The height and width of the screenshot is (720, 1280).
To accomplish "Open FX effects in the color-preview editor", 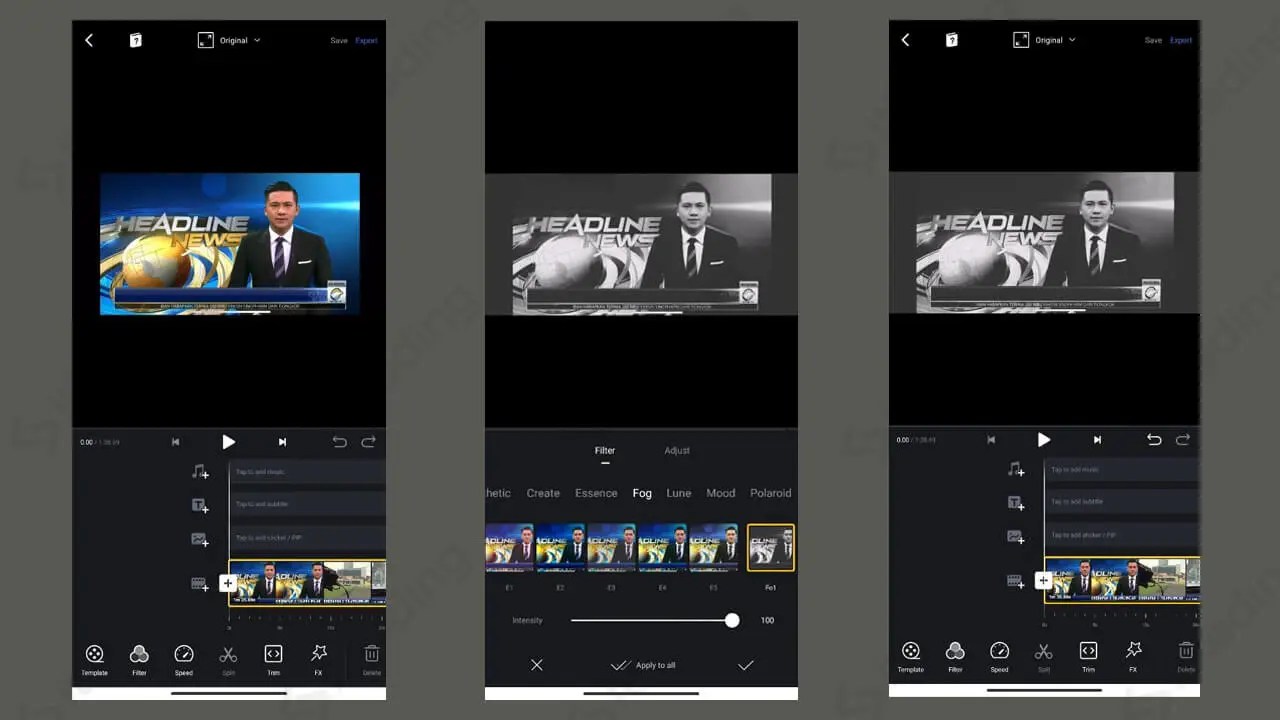I will click(x=318, y=659).
